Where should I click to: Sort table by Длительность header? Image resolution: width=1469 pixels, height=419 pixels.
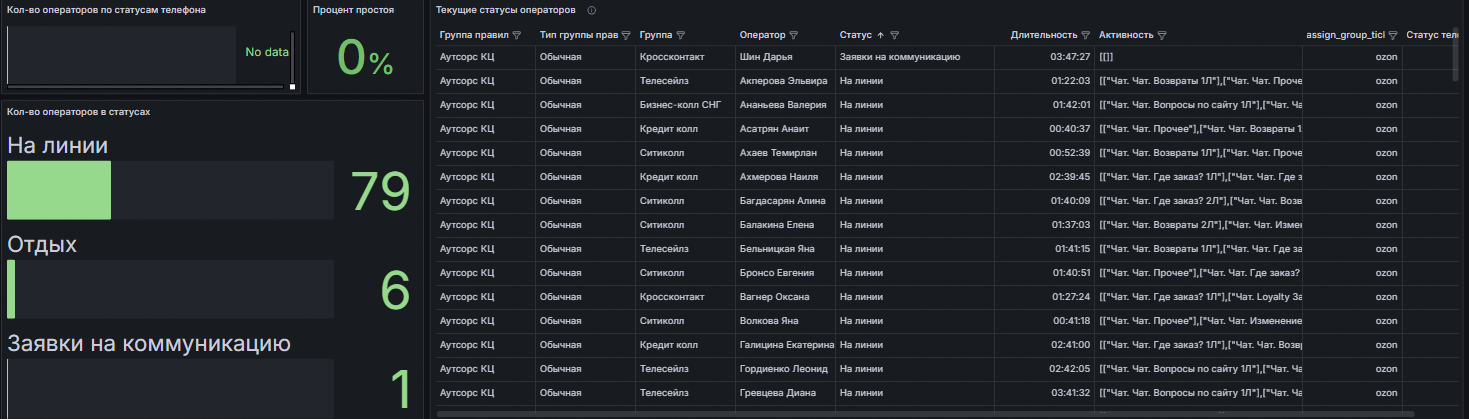point(1044,35)
